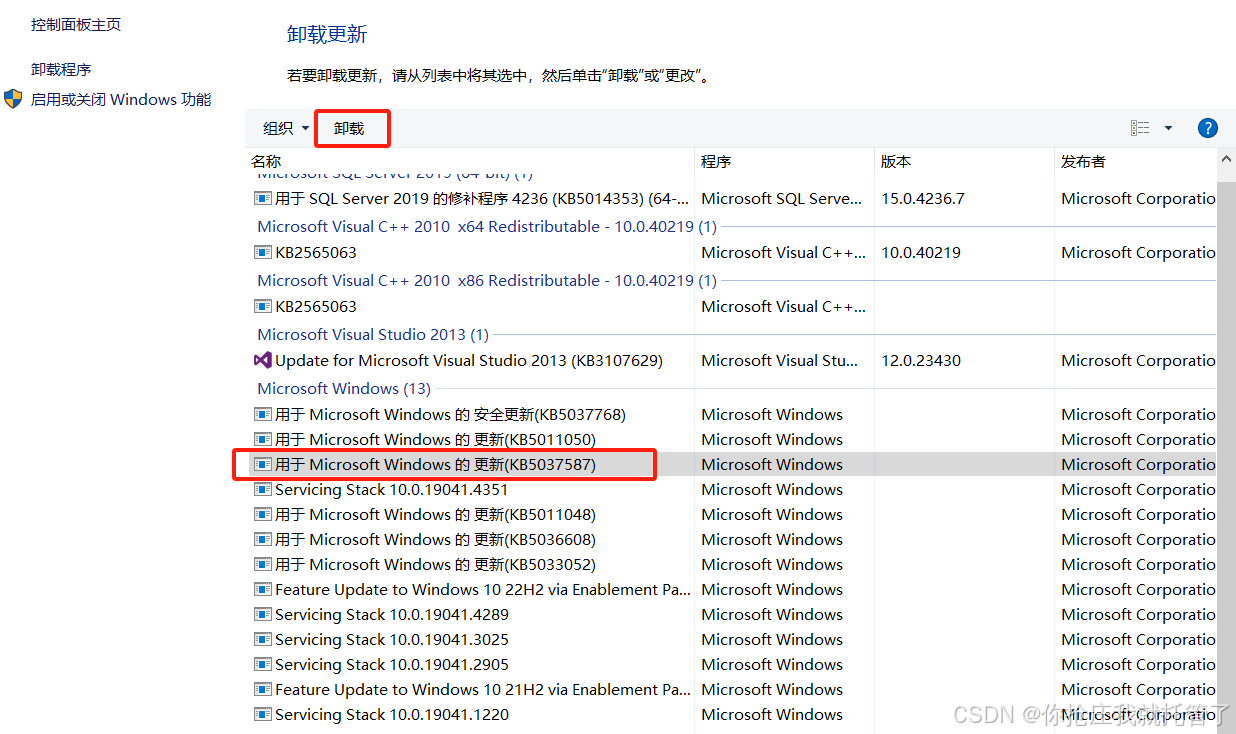Click icon of KB2565063 in x64 group
The image size is (1236, 734).
[x=263, y=252]
